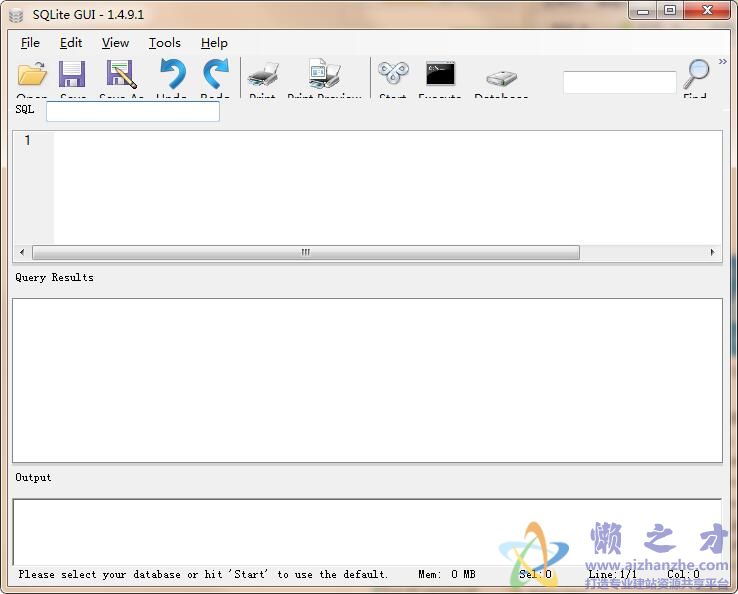Redo the last undone edit
This screenshot has height=594, width=738.
(x=216, y=74)
